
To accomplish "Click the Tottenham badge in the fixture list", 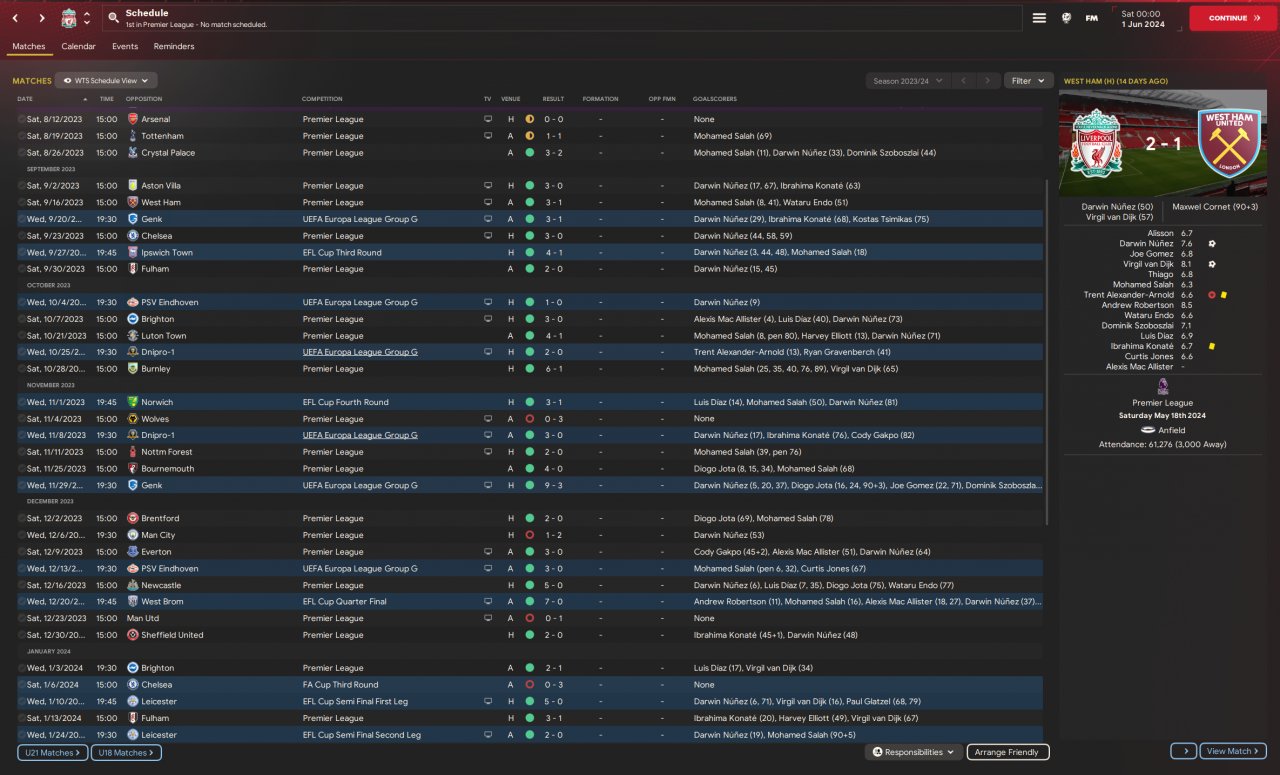I will (132, 136).
